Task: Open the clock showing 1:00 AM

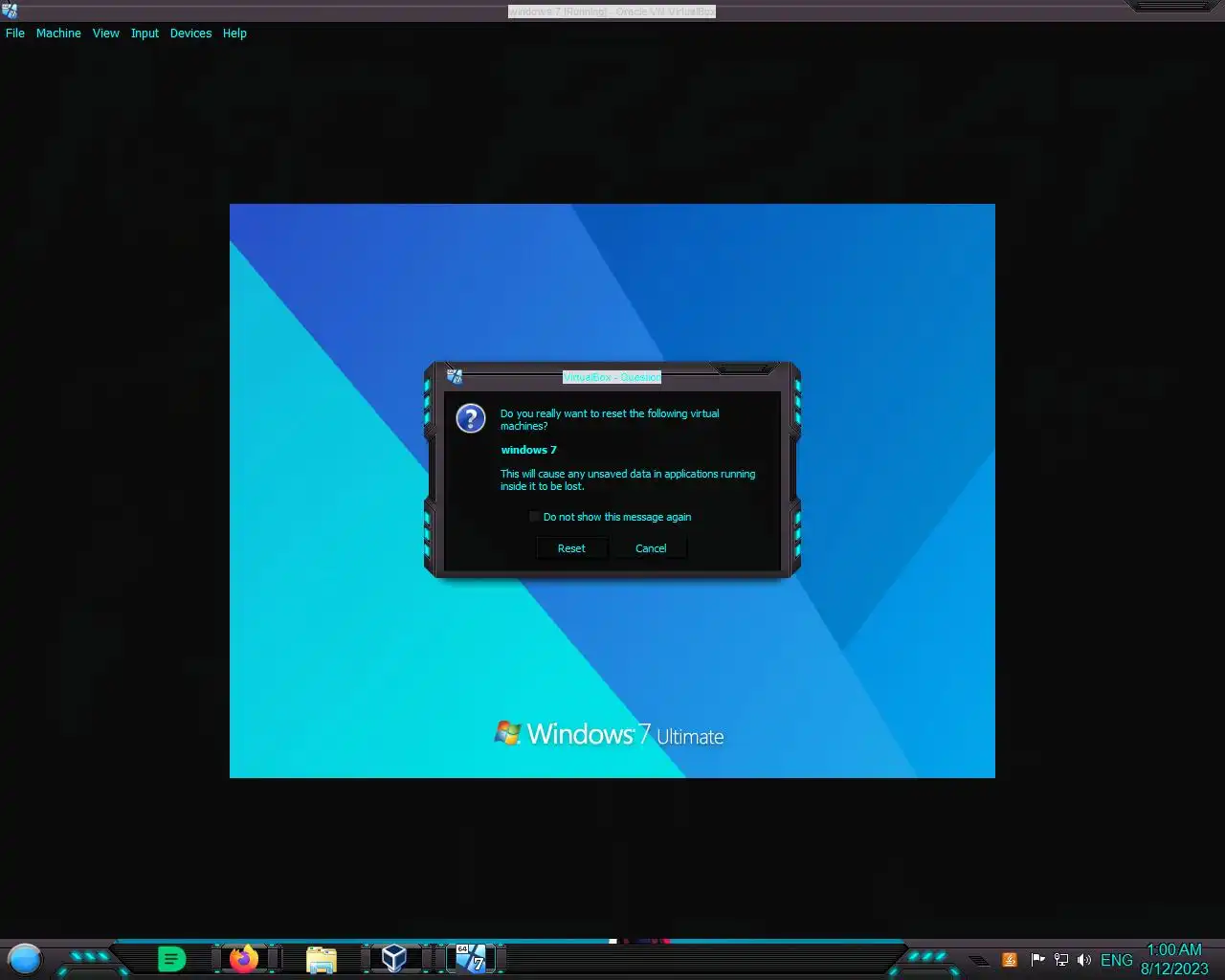Action: (x=1174, y=959)
